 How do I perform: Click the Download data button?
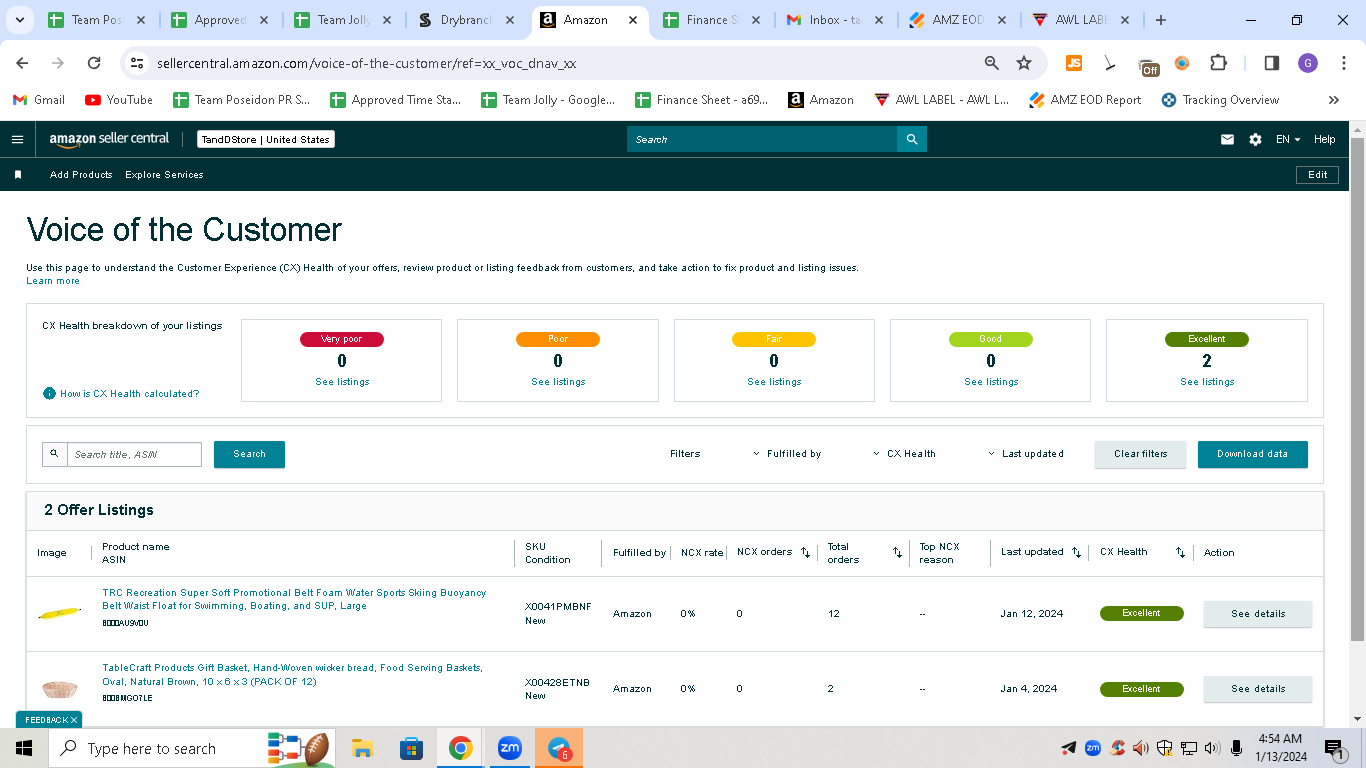coord(1252,454)
